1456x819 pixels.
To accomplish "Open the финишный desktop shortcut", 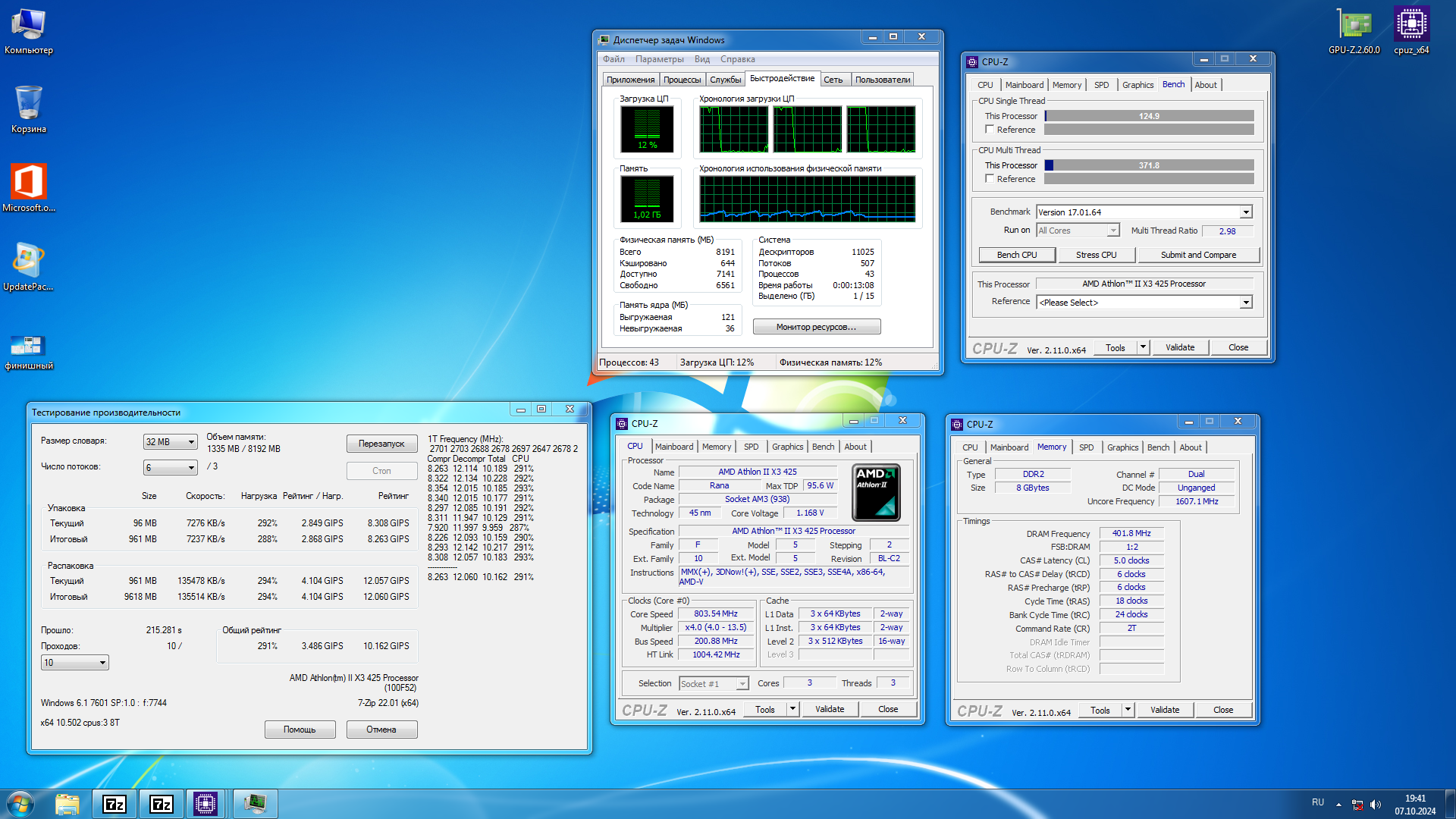I will coord(28,353).
